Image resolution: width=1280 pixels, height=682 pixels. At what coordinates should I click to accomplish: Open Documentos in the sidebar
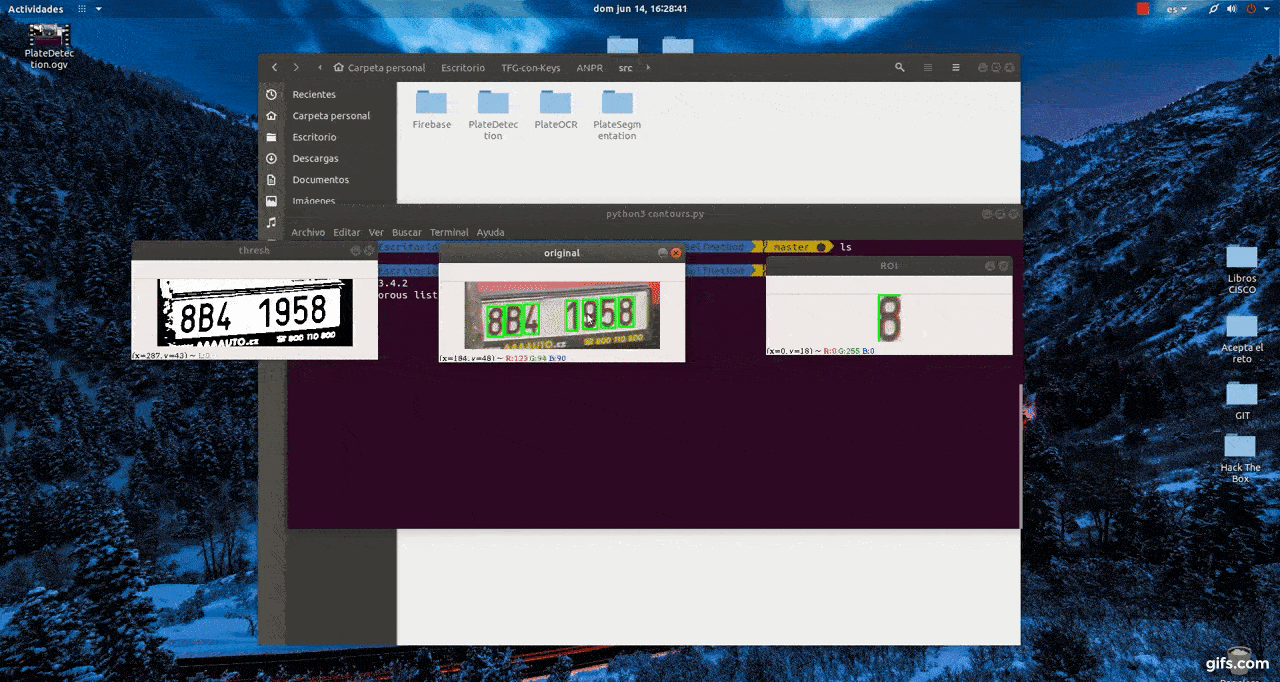pos(320,180)
